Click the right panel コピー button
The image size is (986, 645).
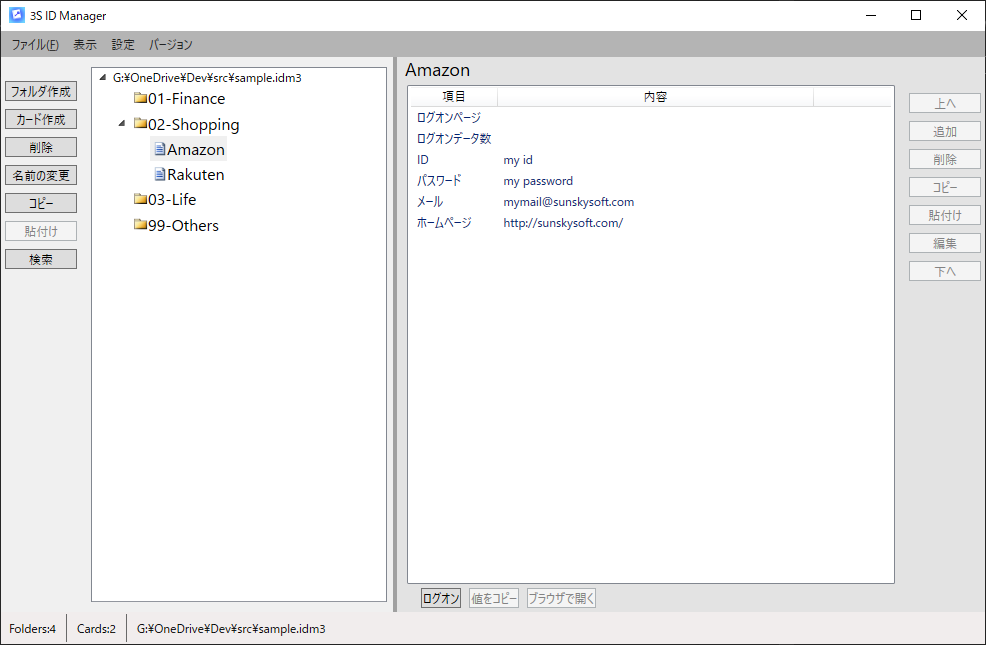click(944, 187)
